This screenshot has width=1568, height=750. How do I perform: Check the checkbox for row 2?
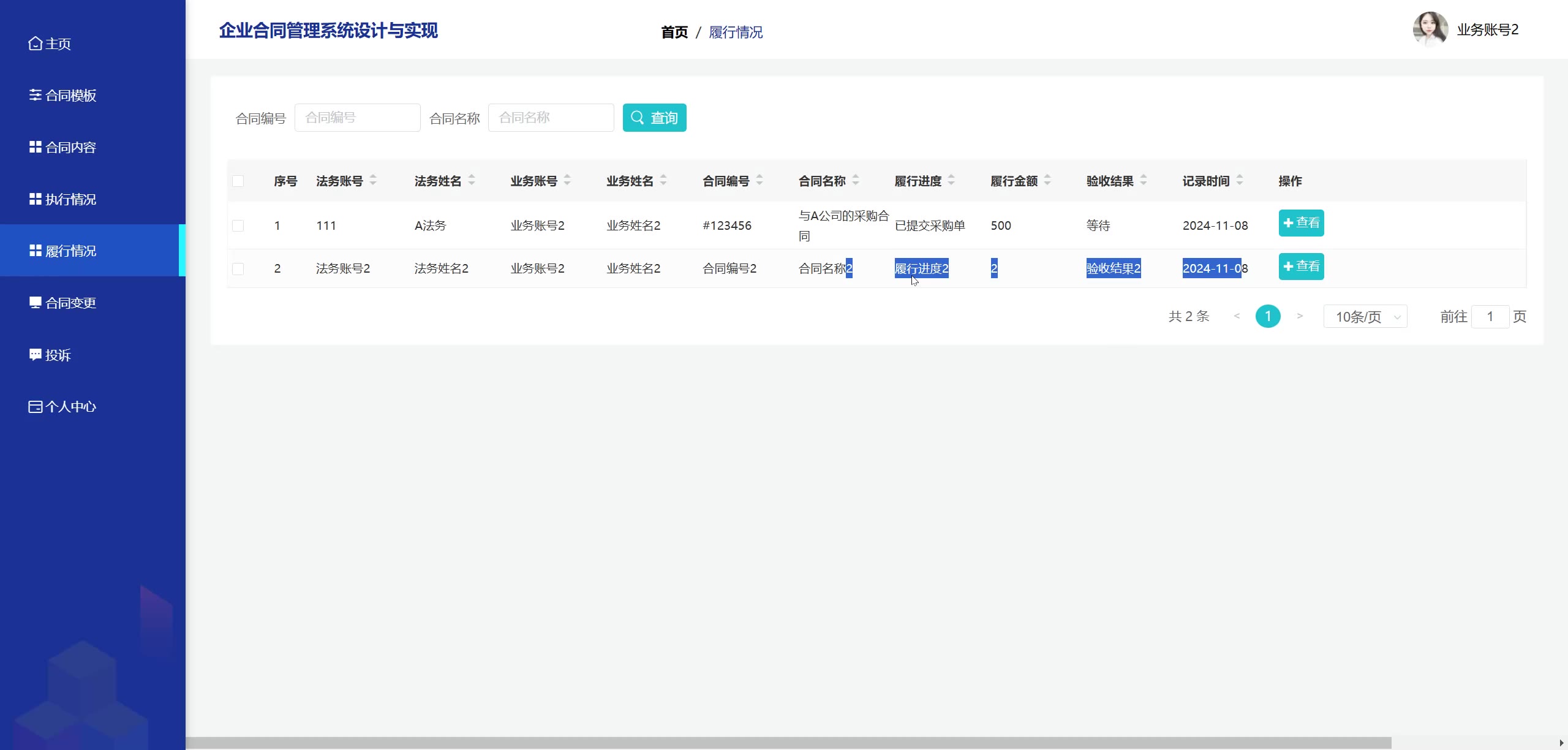pyautogui.click(x=238, y=269)
